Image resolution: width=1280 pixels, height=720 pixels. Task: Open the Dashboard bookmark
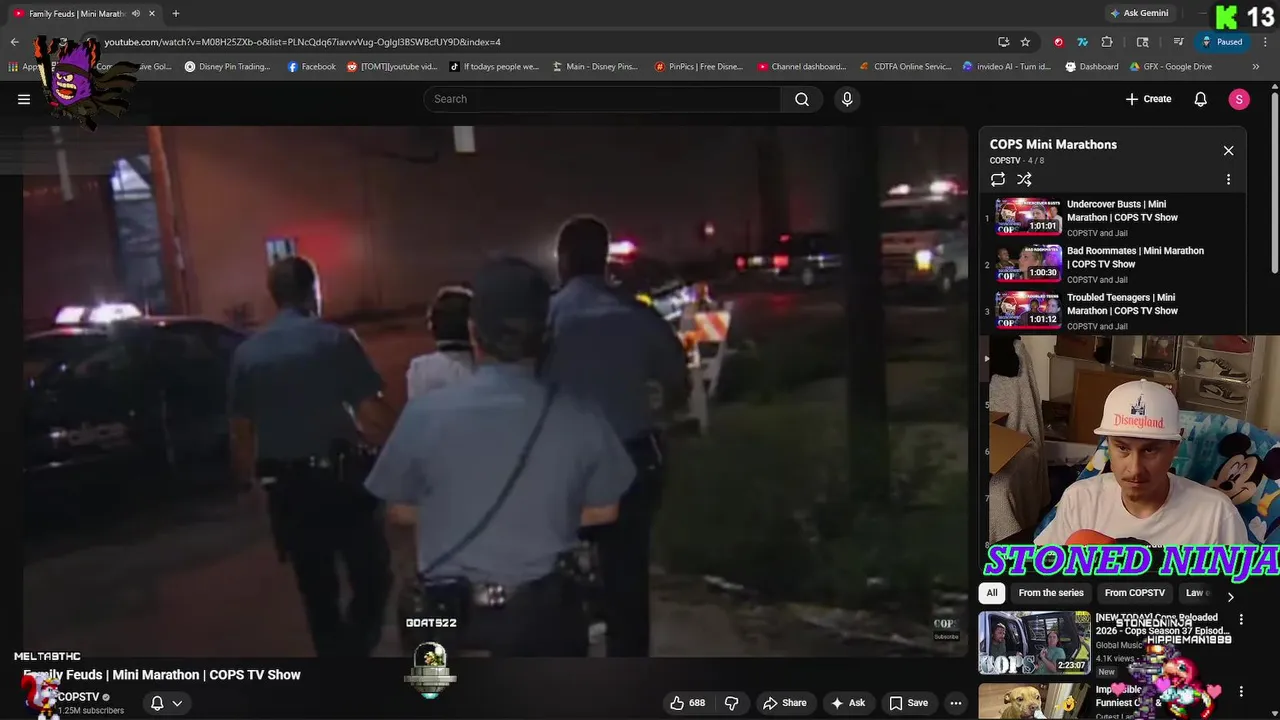point(1092,67)
